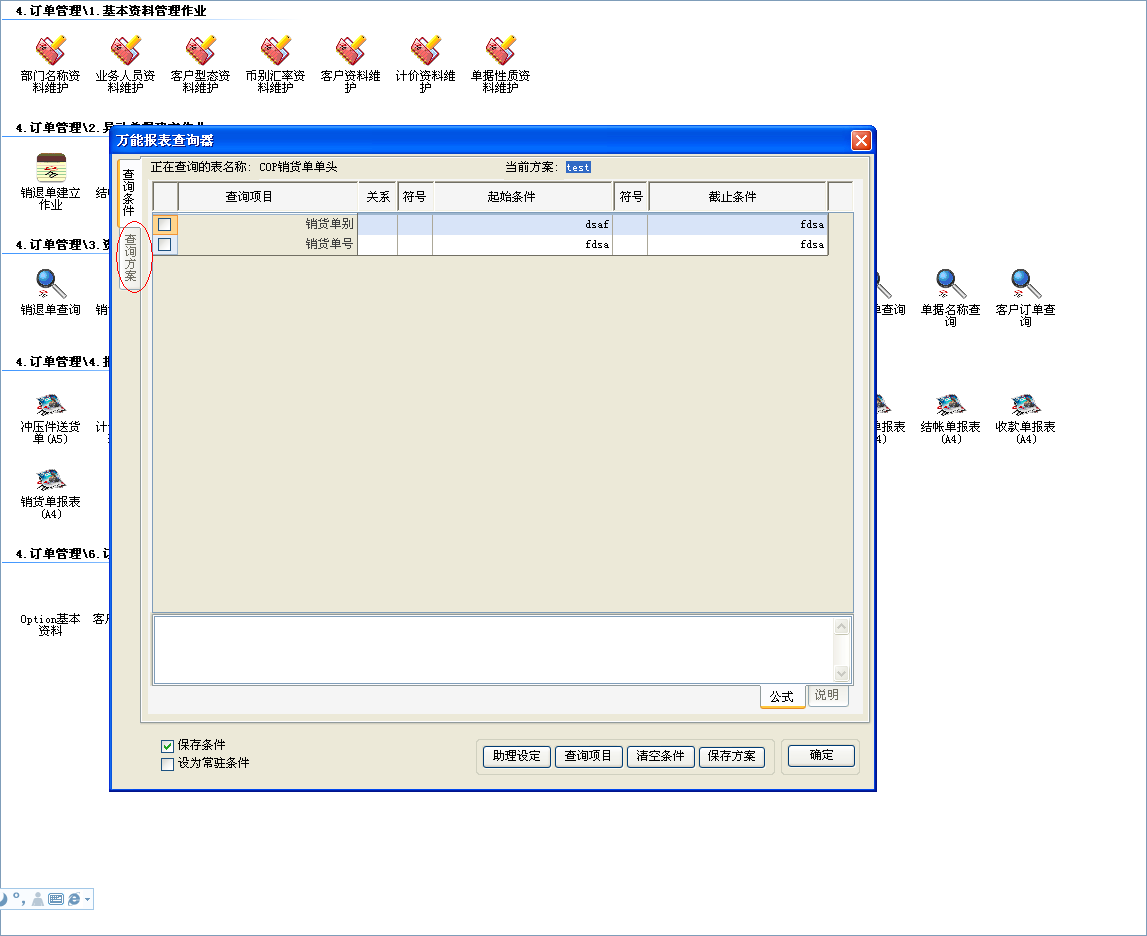Open 计价资料维护 icon
Viewport: 1147px width, 936px height.
(x=425, y=51)
